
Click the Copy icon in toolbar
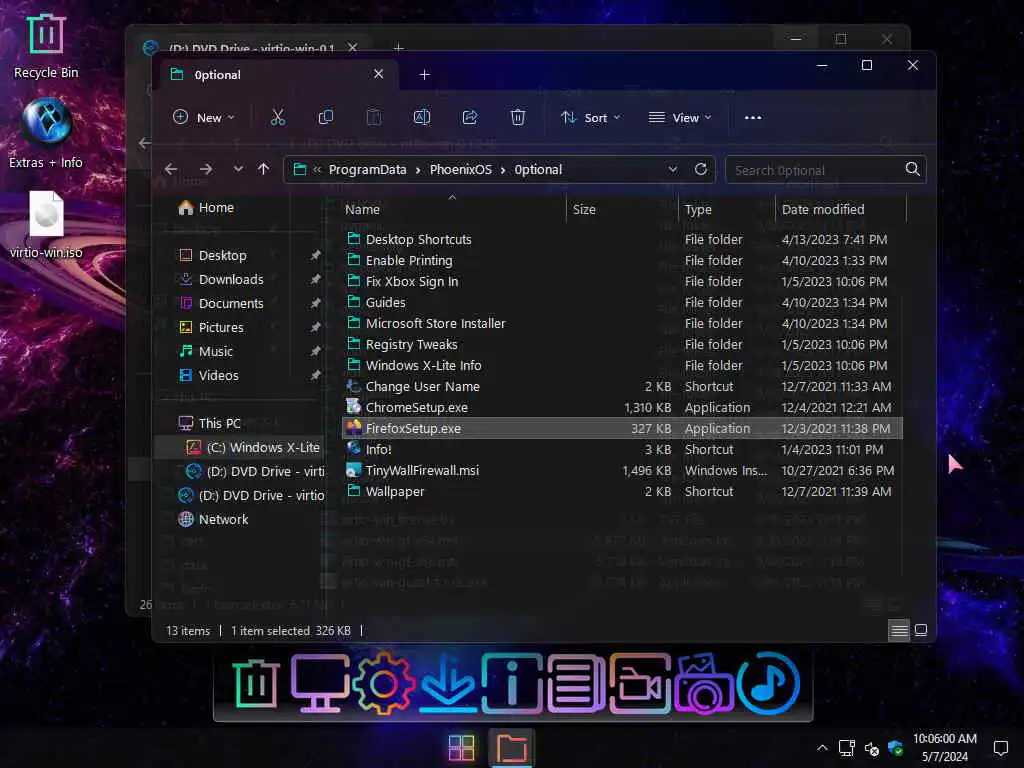(325, 118)
